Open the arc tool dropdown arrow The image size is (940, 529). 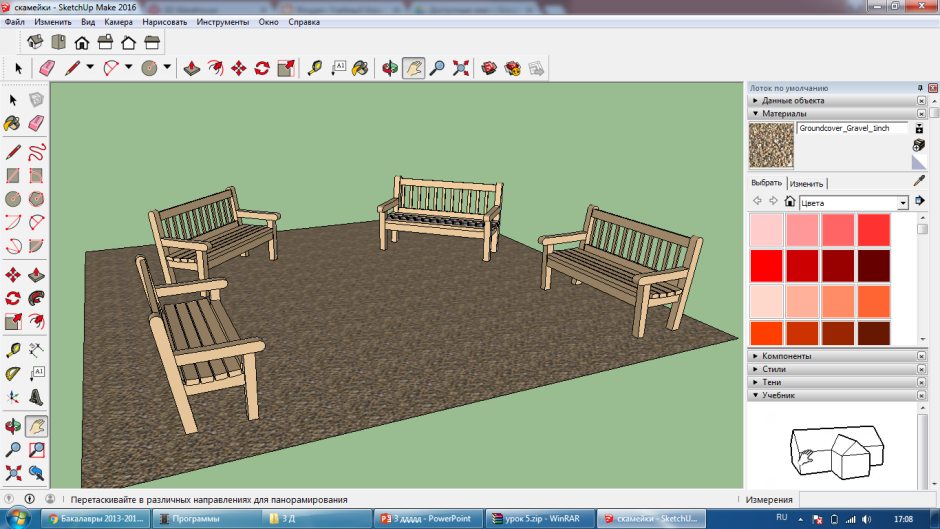point(128,67)
